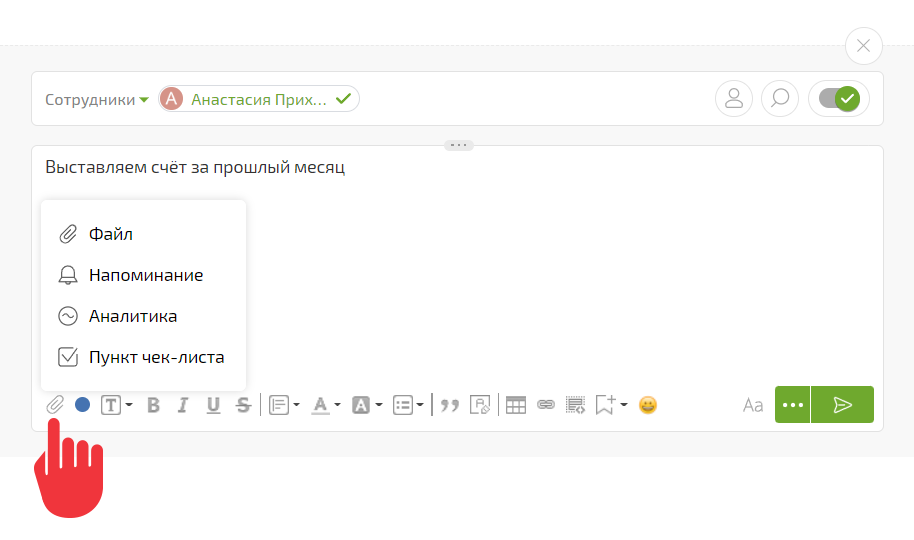This screenshot has height=540, width=914.
Task: Open the bookmark template dropdown
Action: point(611,405)
